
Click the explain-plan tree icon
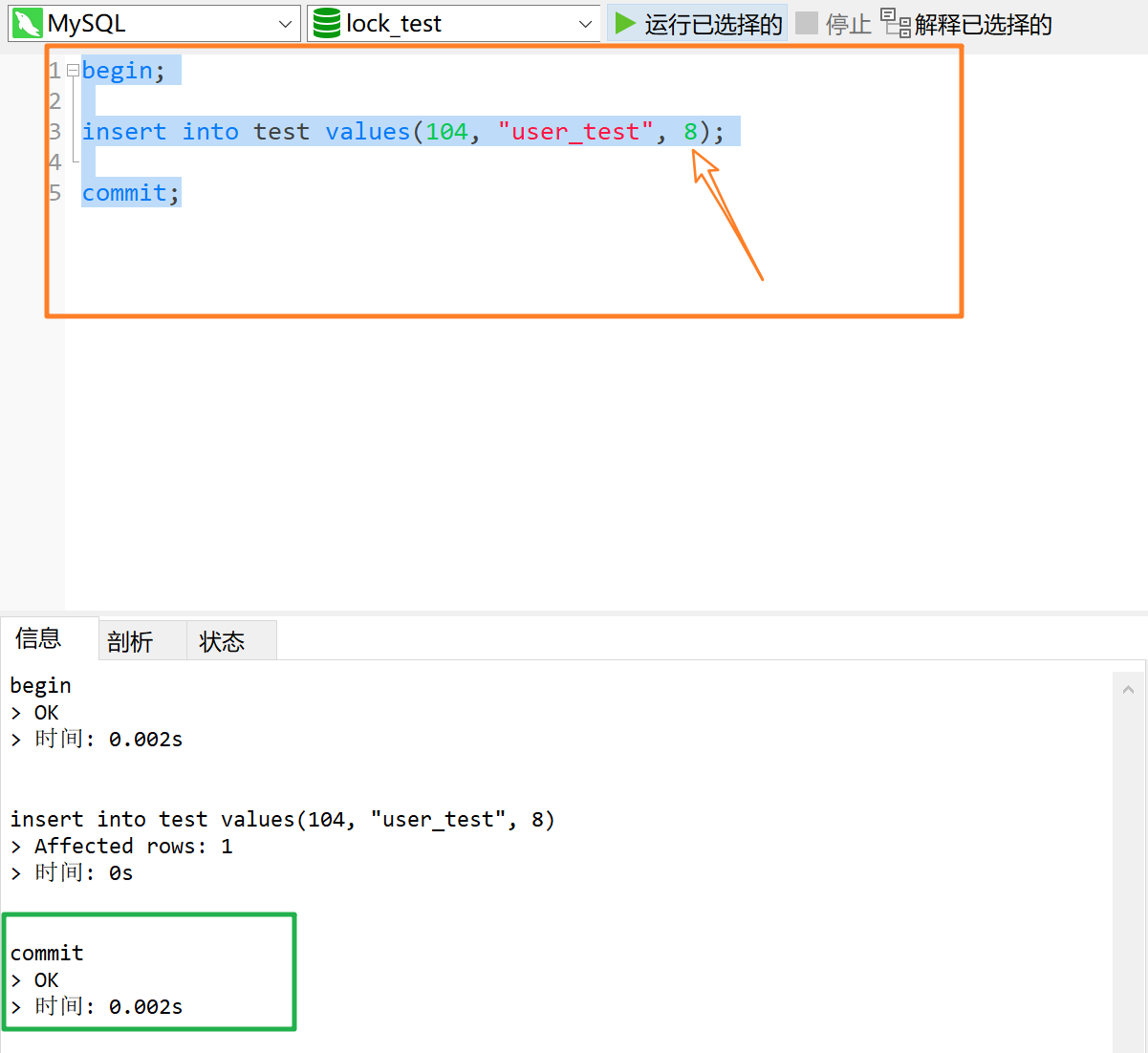(x=896, y=23)
